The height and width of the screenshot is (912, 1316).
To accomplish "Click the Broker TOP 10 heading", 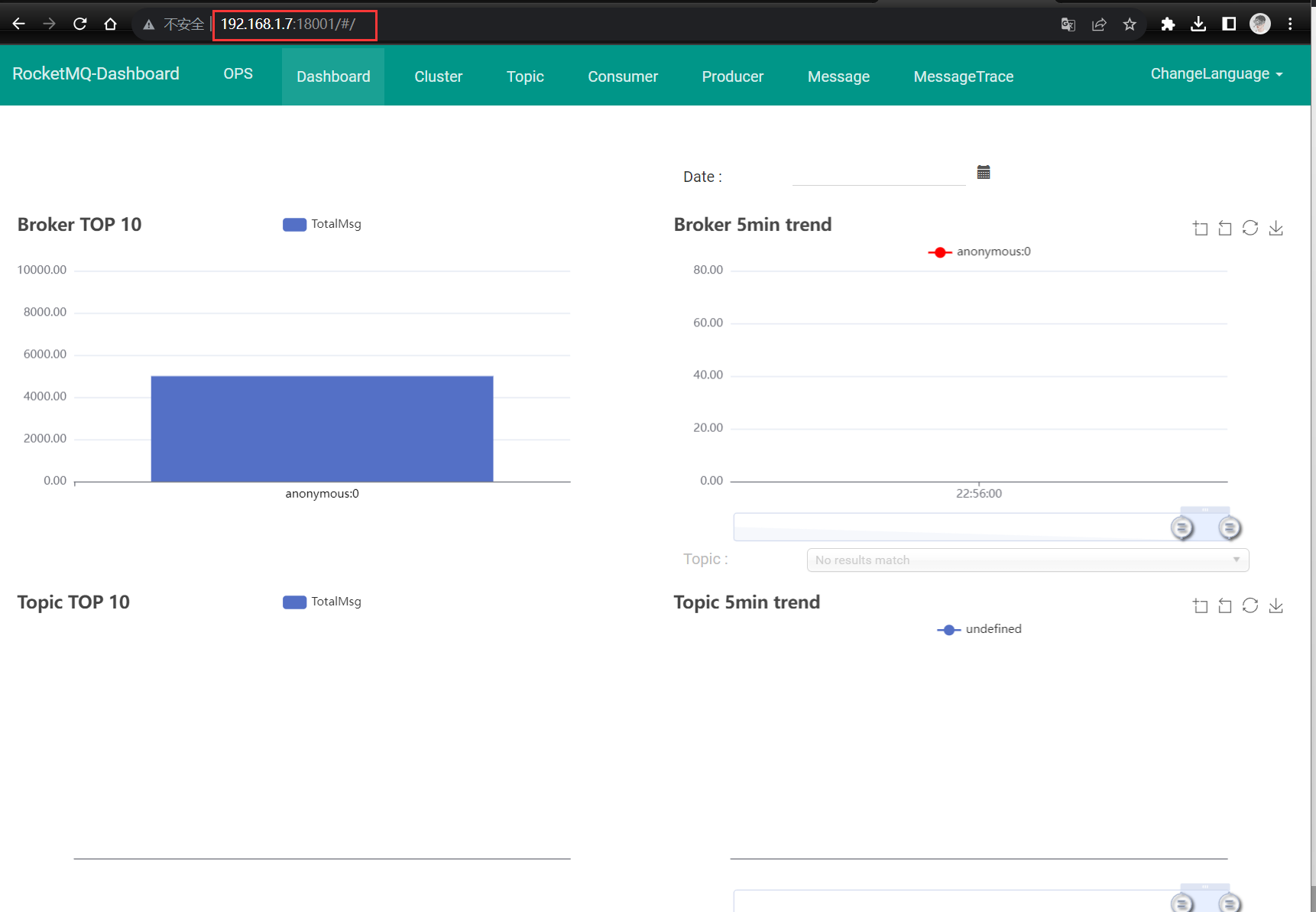I will click(79, 225).
